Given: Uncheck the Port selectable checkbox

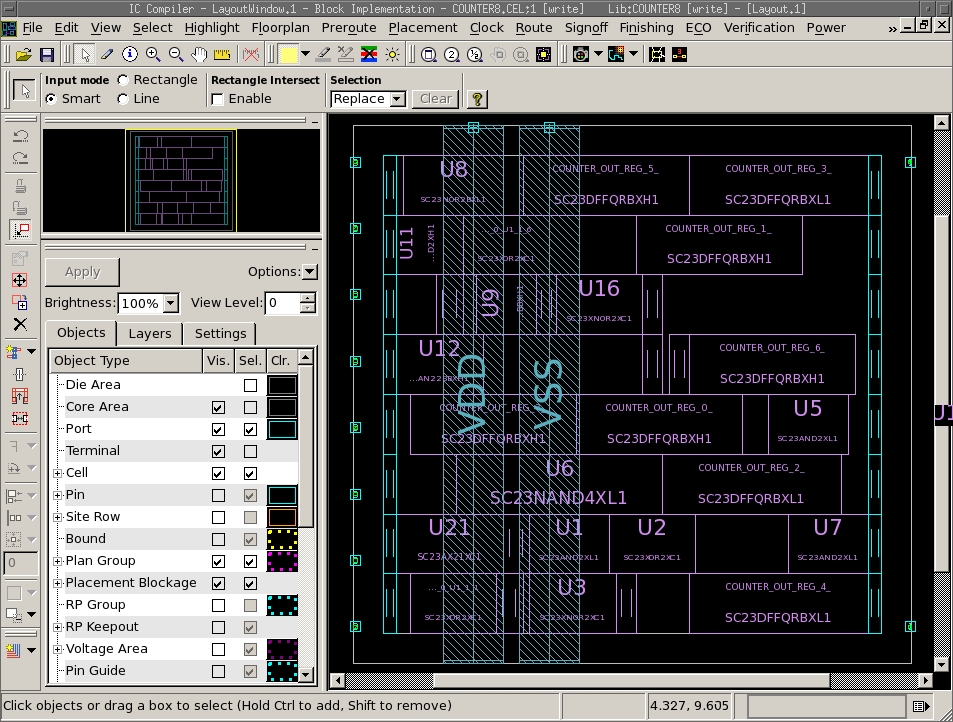Looking at the screenshot, I should (x=250, y=429).
